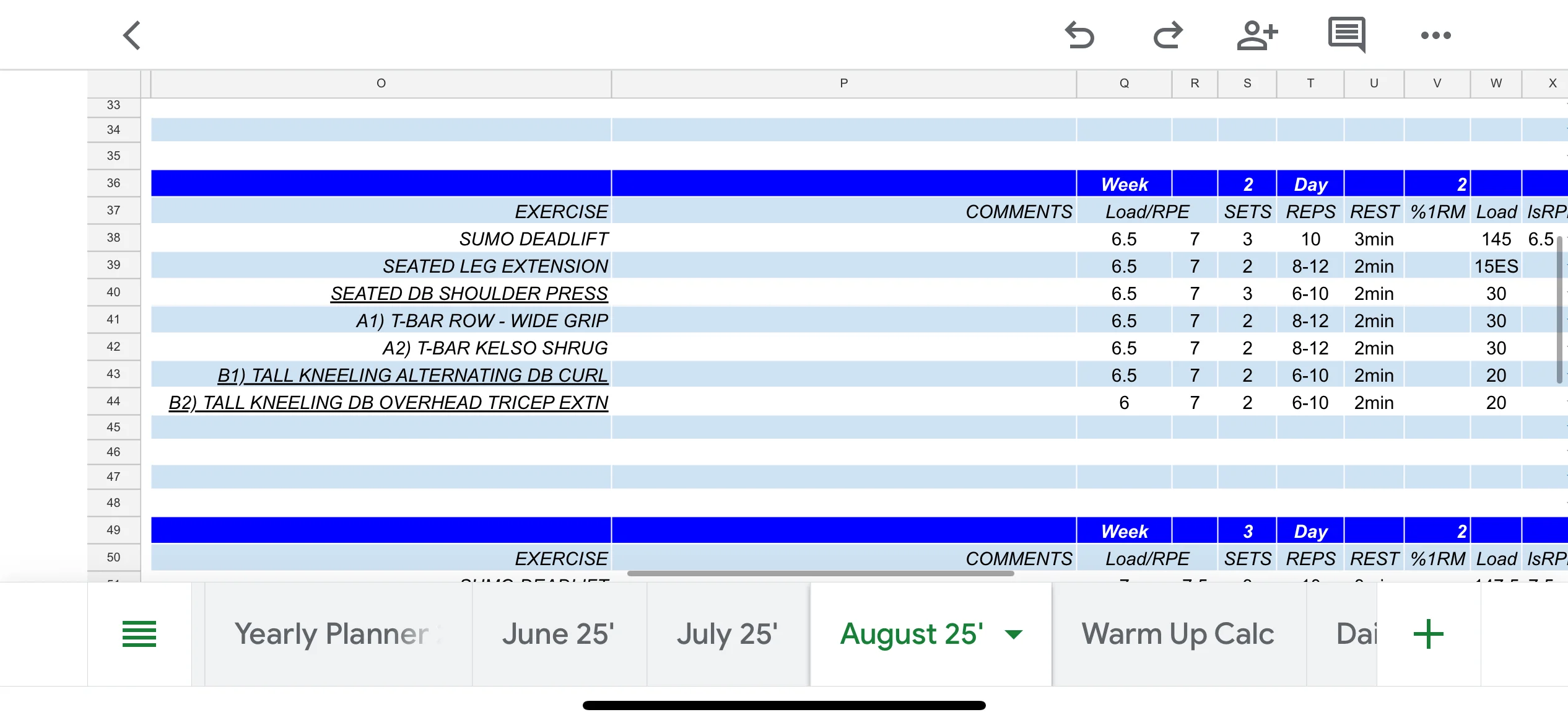1568x725 pixels.
Task: Expand the August 25' tab dropdown arrow
Action: click(1014, 634)
